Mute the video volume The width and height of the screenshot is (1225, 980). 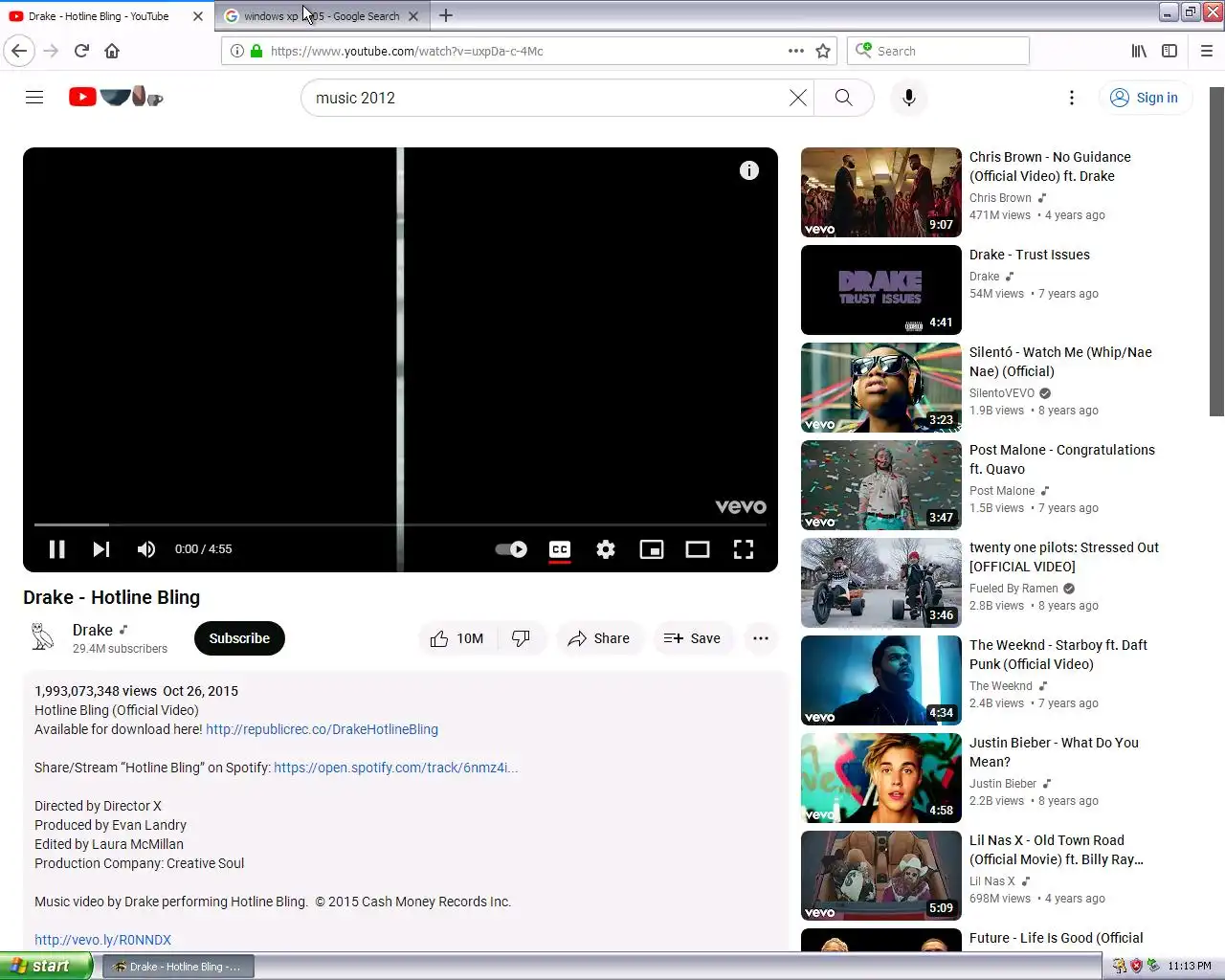[x=146, y=549]
